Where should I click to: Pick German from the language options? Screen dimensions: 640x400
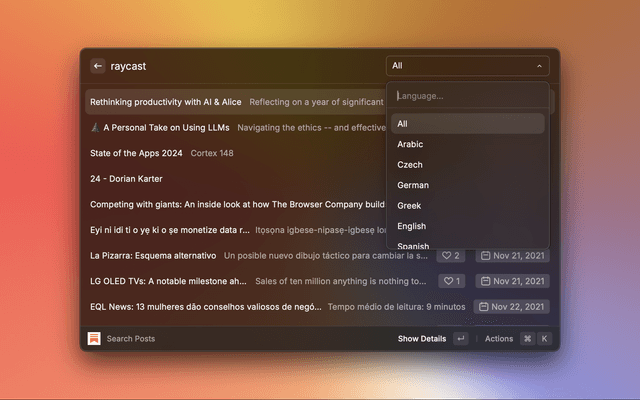point(413,185)
